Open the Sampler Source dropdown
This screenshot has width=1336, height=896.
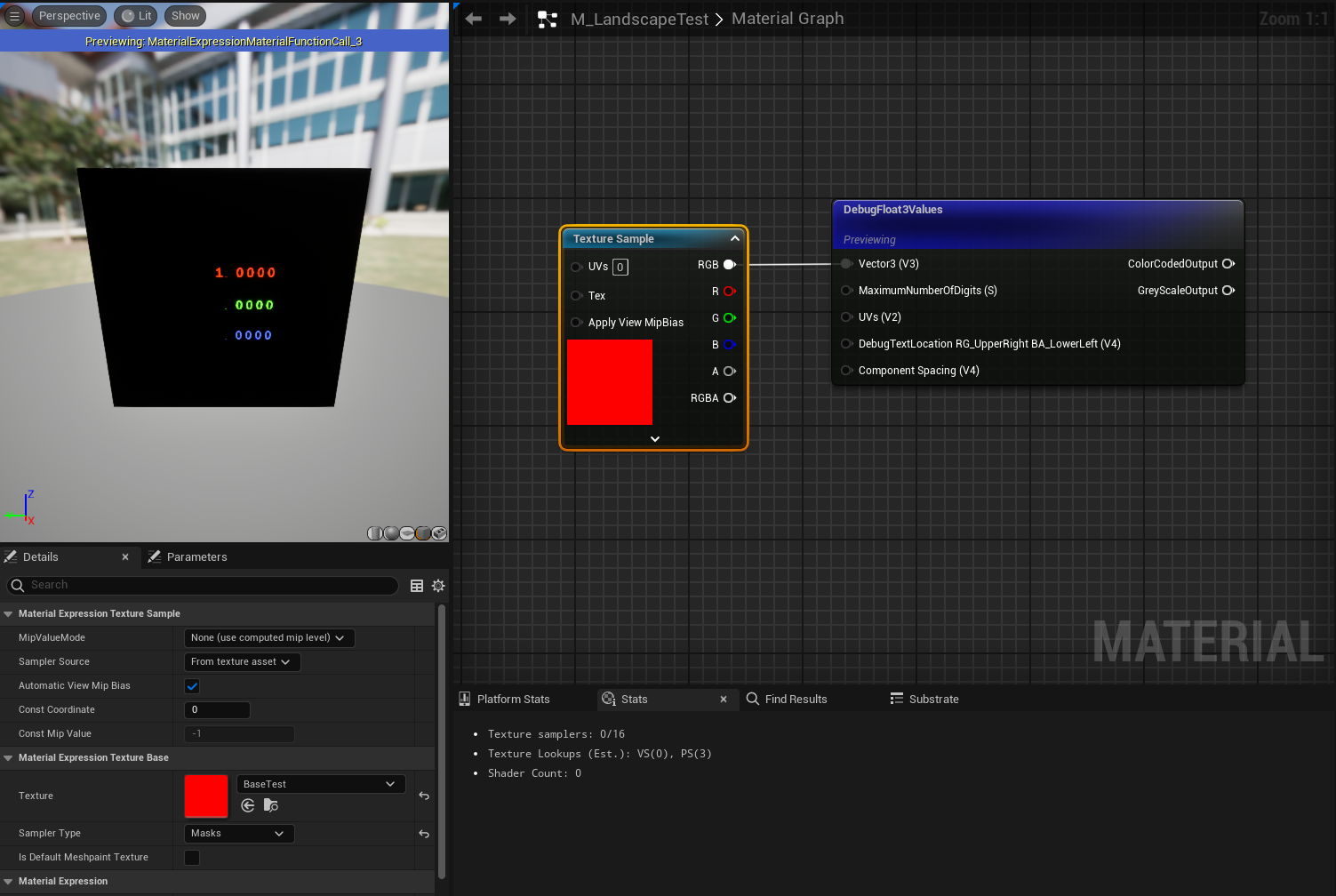(242, 662)
